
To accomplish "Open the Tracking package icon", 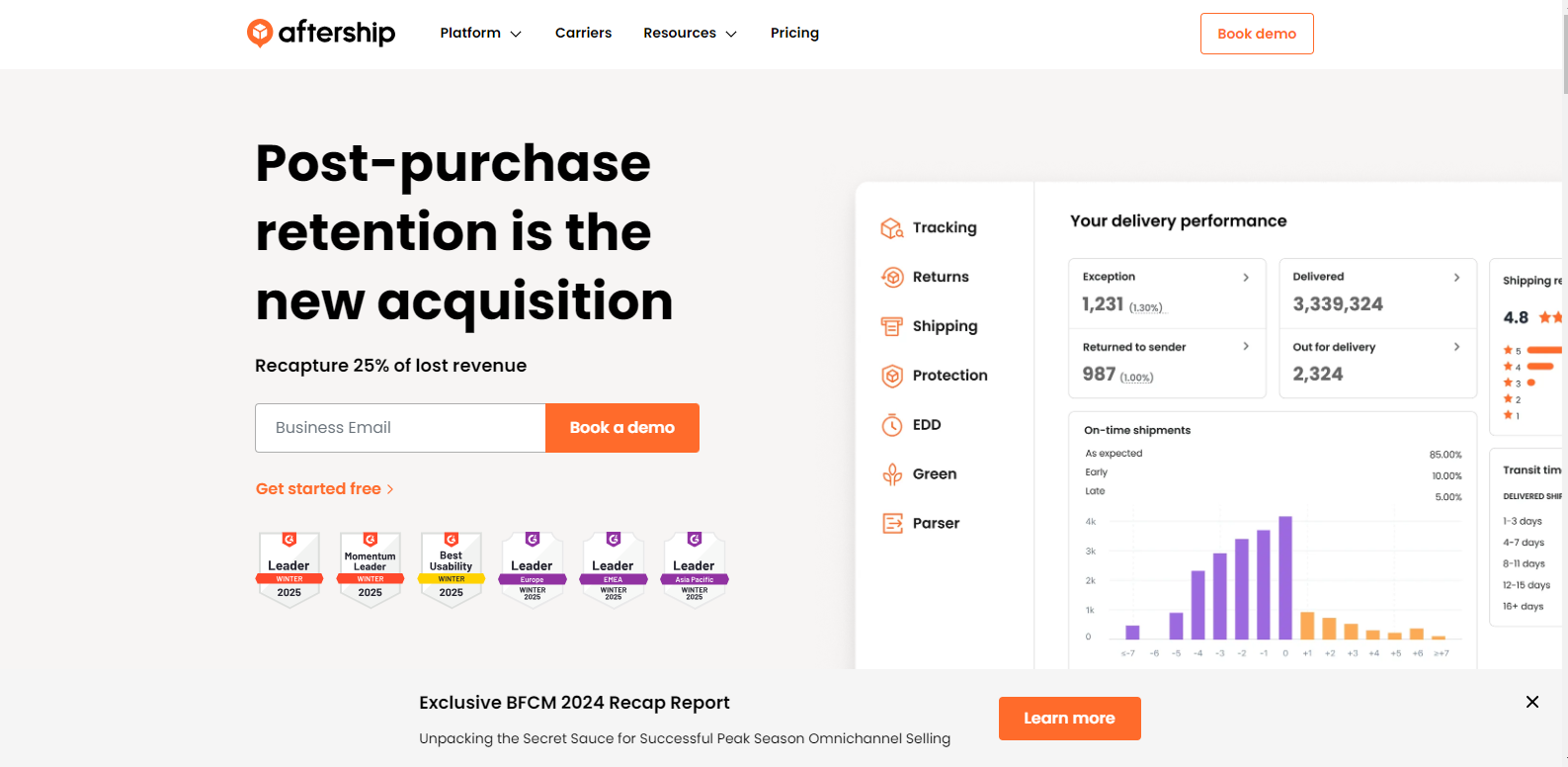I will 892,228.
